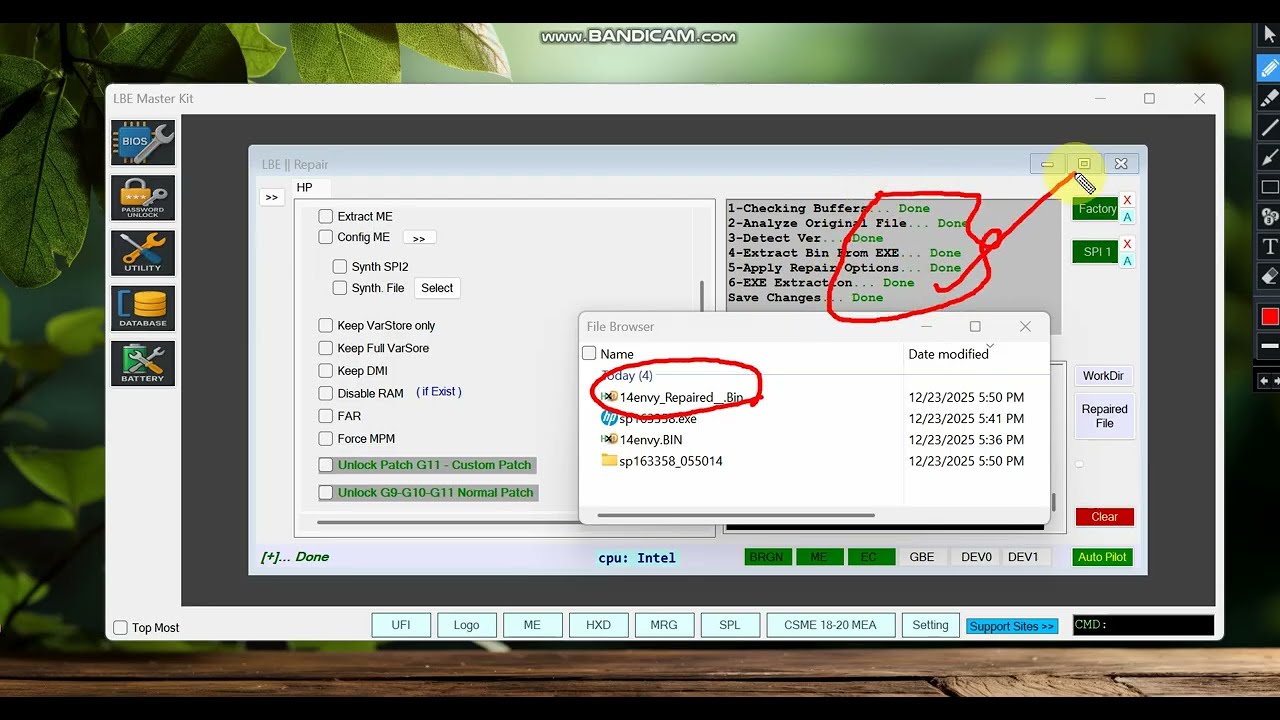Enable the Extract ME checkbox
Image resolution: width=1280 pixels, height=720 pixels.
325,216
